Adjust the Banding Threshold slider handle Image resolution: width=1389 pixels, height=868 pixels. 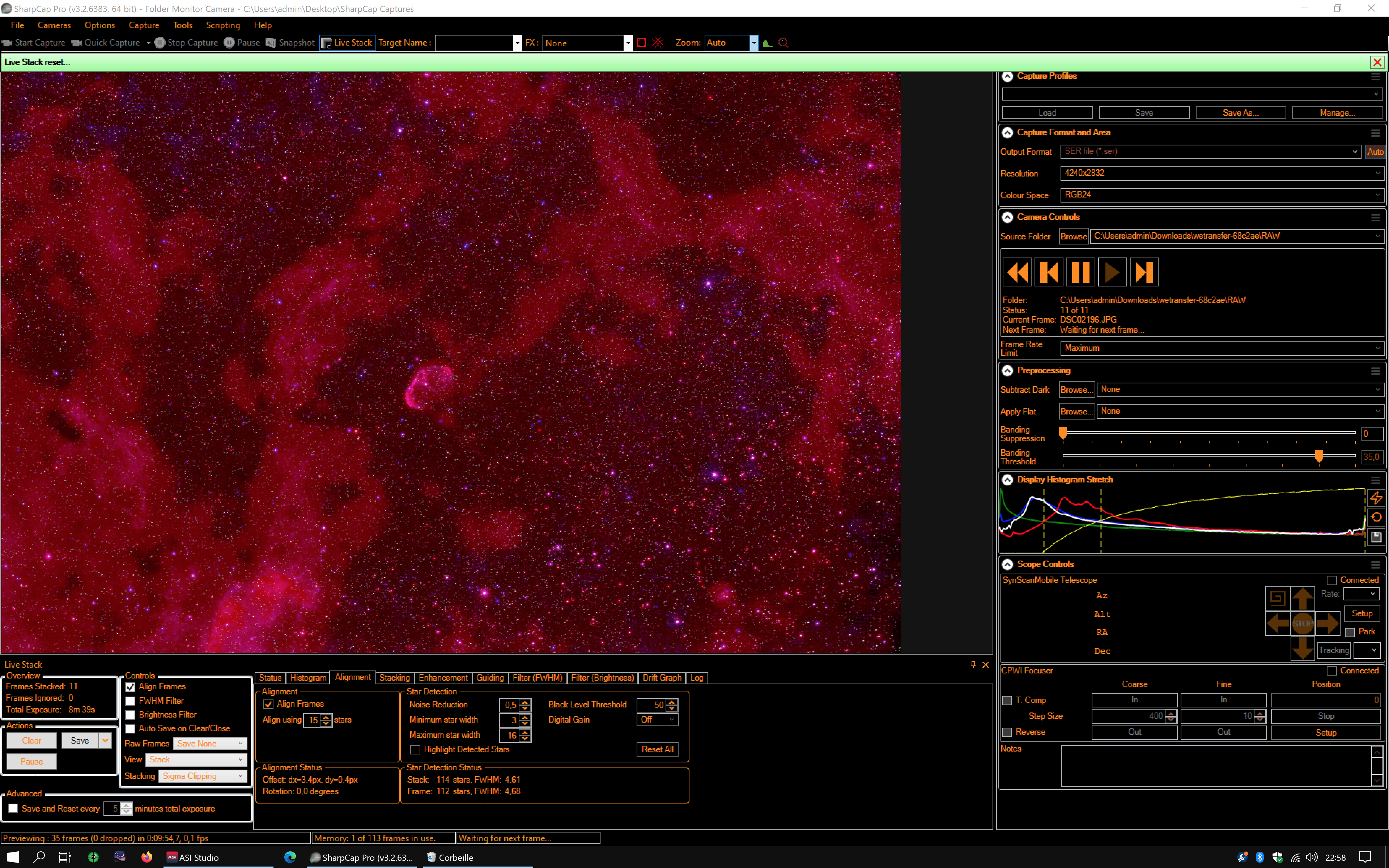pyautogui.click(x=1319, y=456)
